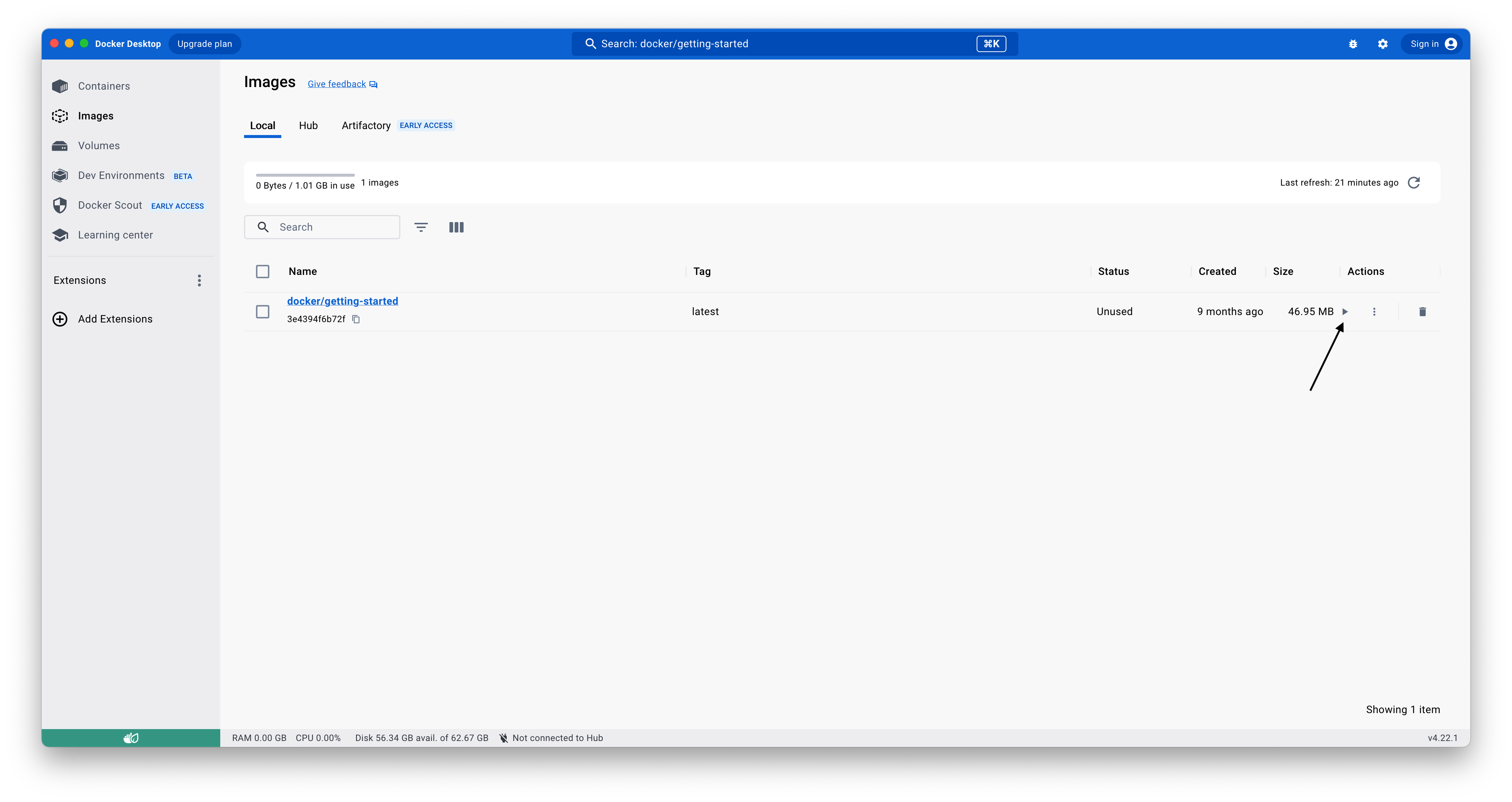Click the Size column header
The width and height of the screenshot is (1512, 802).
pyautogui.click(x=1283, y=271)
